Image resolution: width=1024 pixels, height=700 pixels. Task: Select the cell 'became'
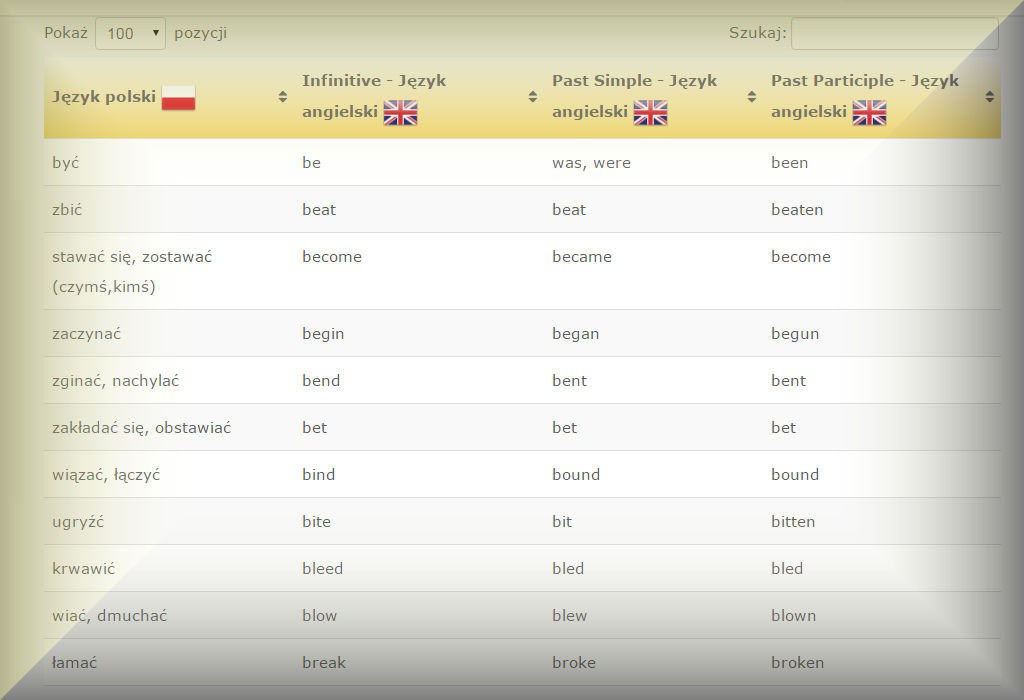[x=654, y=272]
